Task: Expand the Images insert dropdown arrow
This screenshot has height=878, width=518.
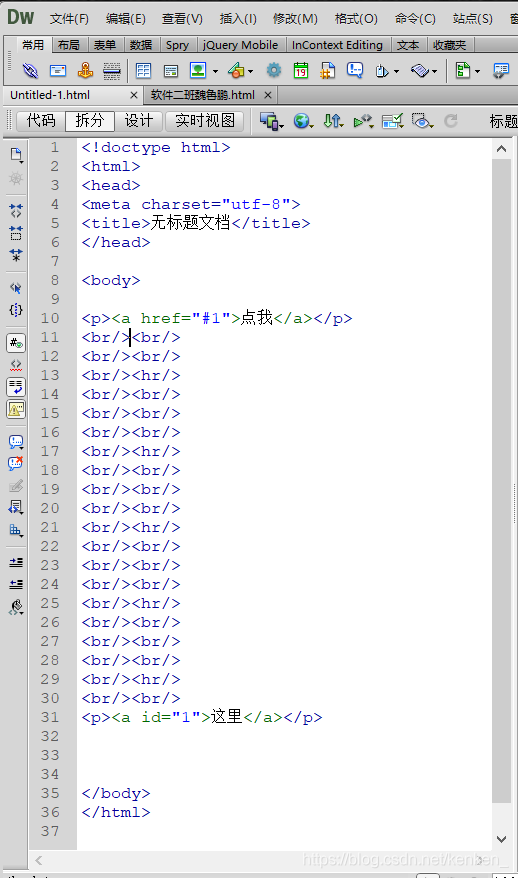Action: (x=216, y=71)
